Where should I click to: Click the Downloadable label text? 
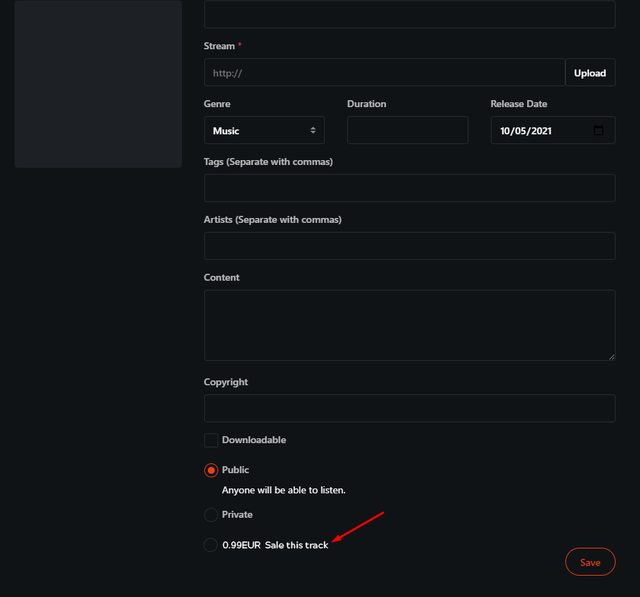(254, 440)
